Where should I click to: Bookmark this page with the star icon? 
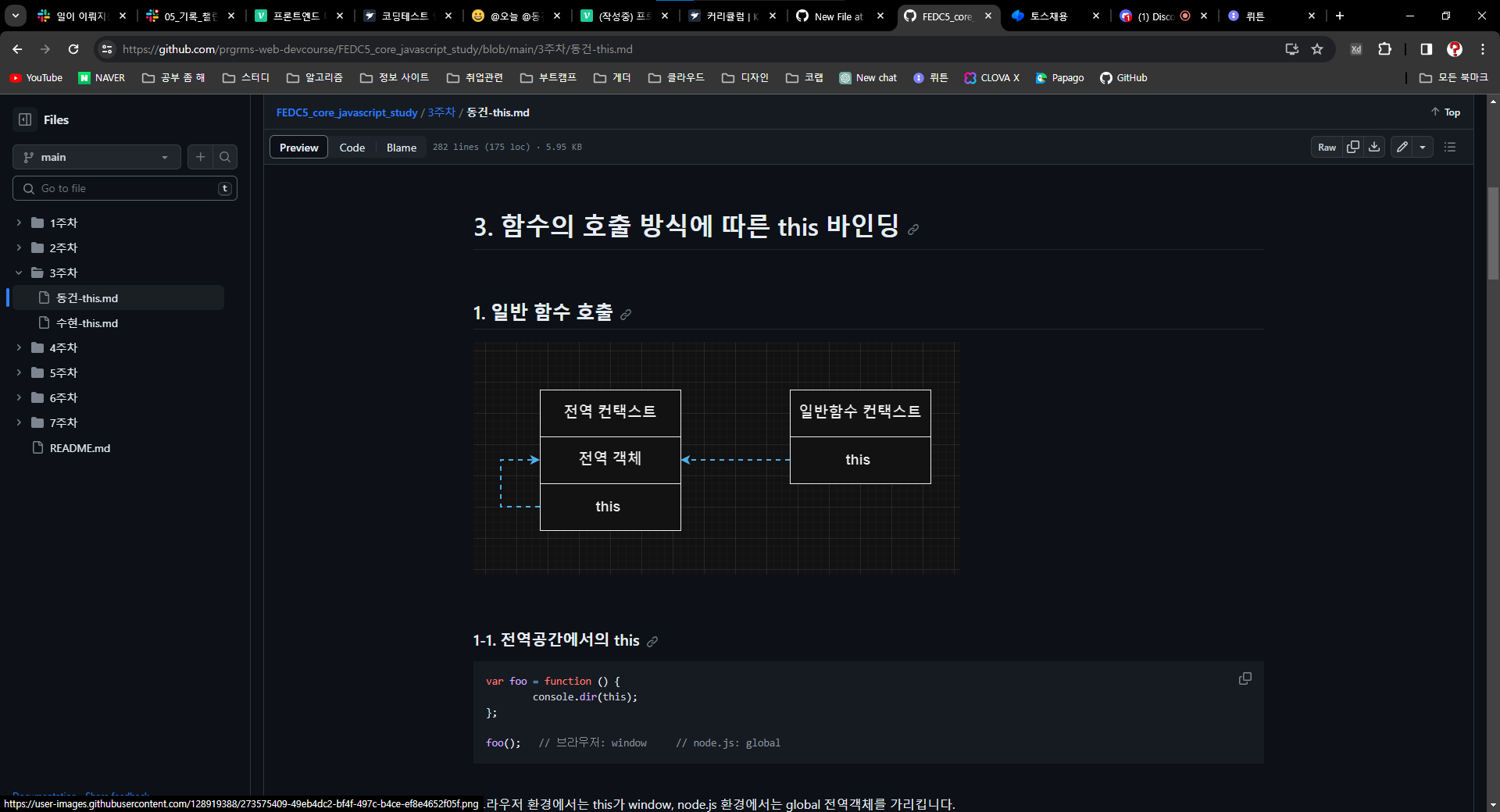[x=1317, y=49]
